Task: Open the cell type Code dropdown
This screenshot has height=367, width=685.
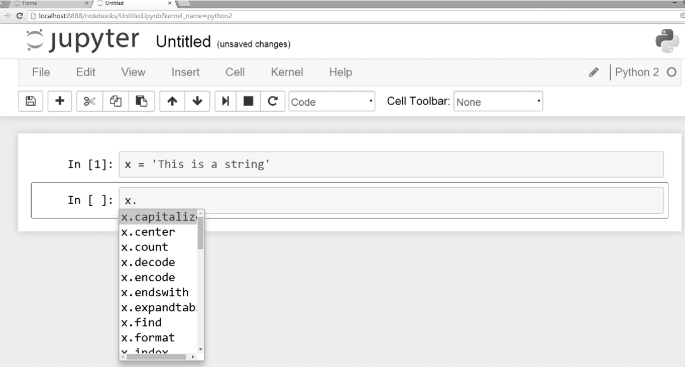Action: click(332, 101)
